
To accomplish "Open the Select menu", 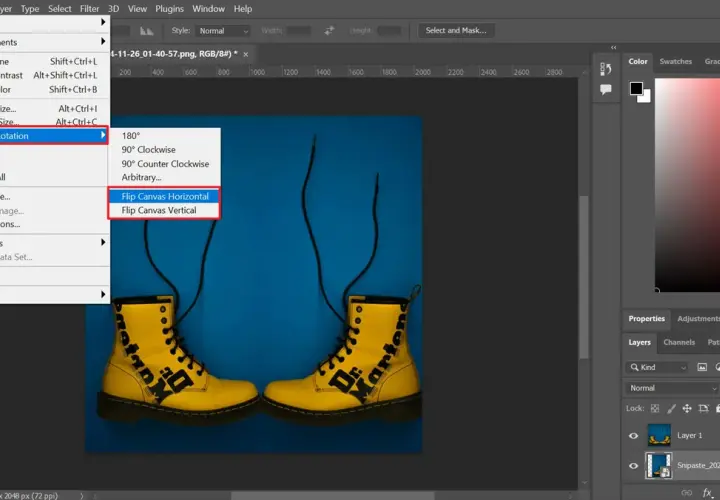I will 60,9.
